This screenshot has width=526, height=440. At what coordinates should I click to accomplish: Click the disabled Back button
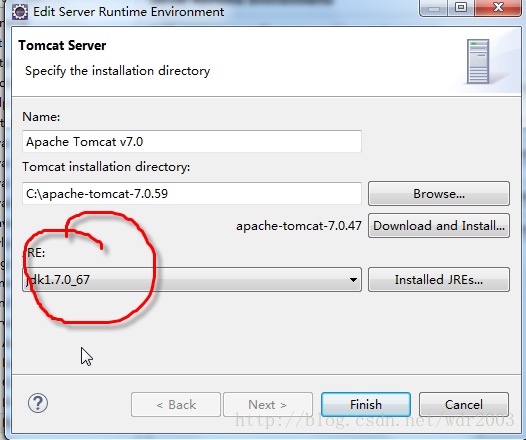coord(176,404)
